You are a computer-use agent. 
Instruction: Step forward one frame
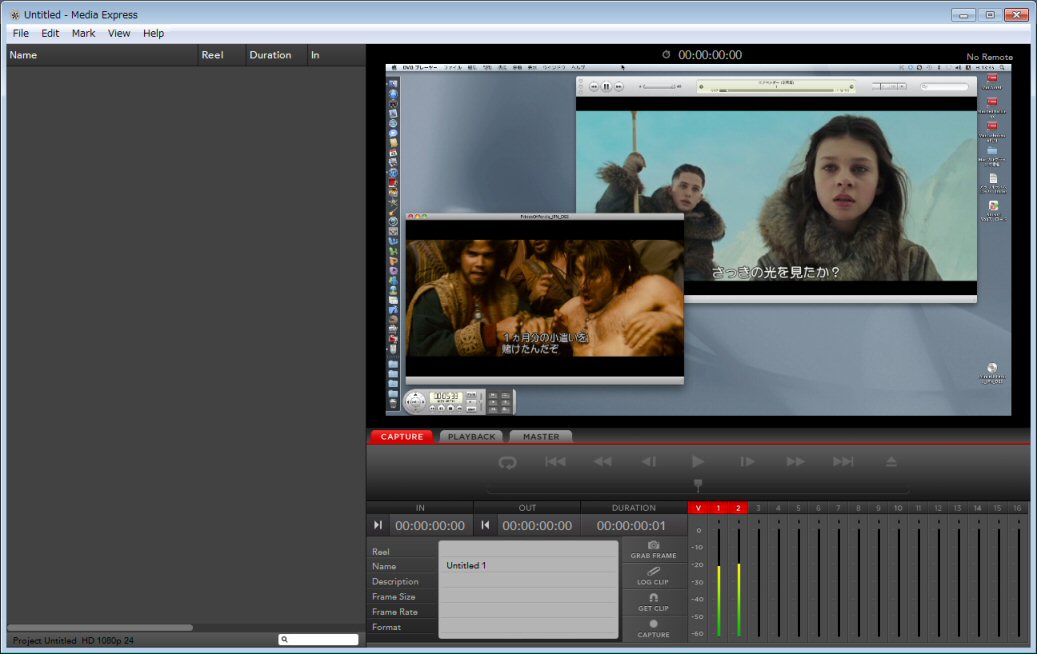tap(747, 462)
